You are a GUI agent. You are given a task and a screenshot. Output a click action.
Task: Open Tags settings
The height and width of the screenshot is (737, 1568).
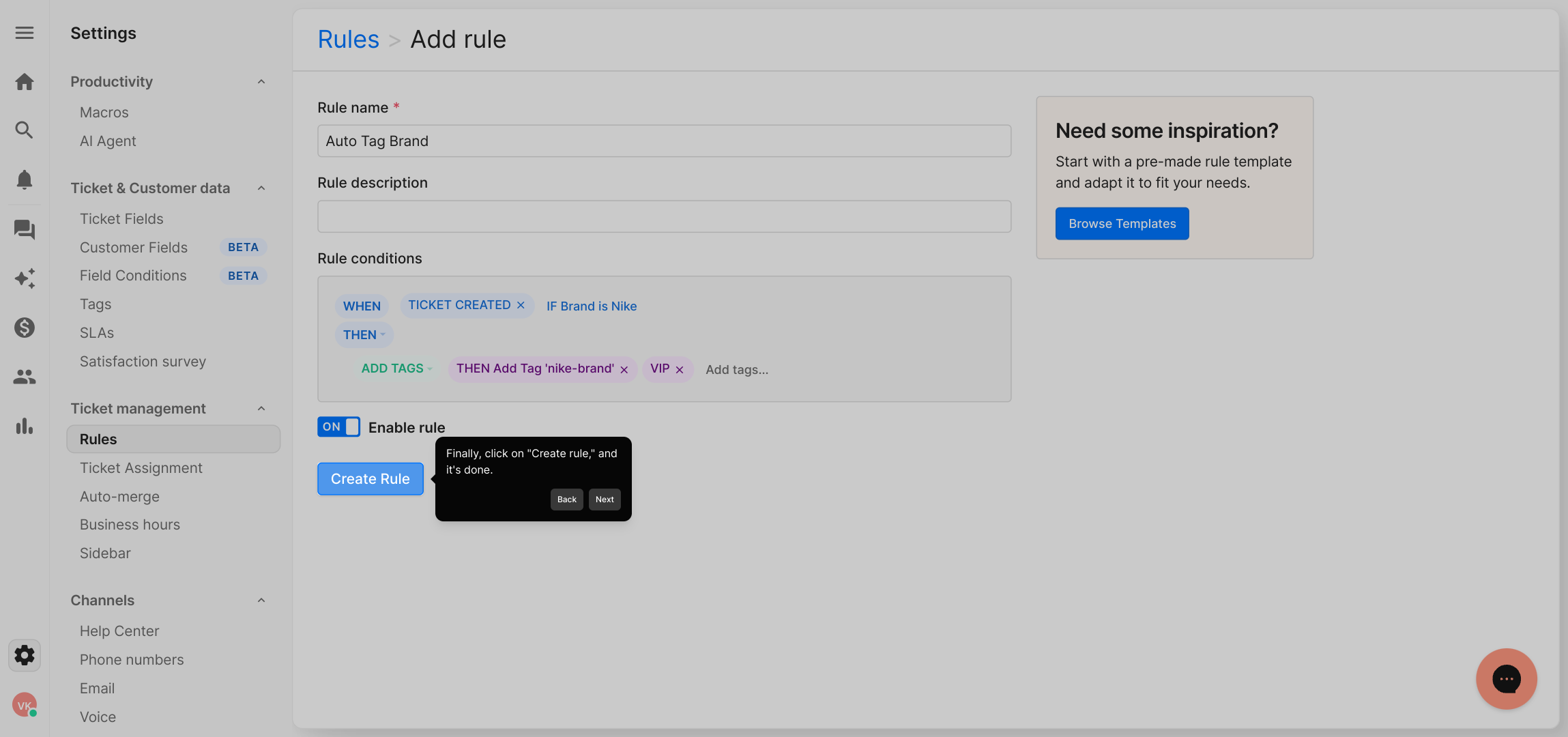pos(96,304)
